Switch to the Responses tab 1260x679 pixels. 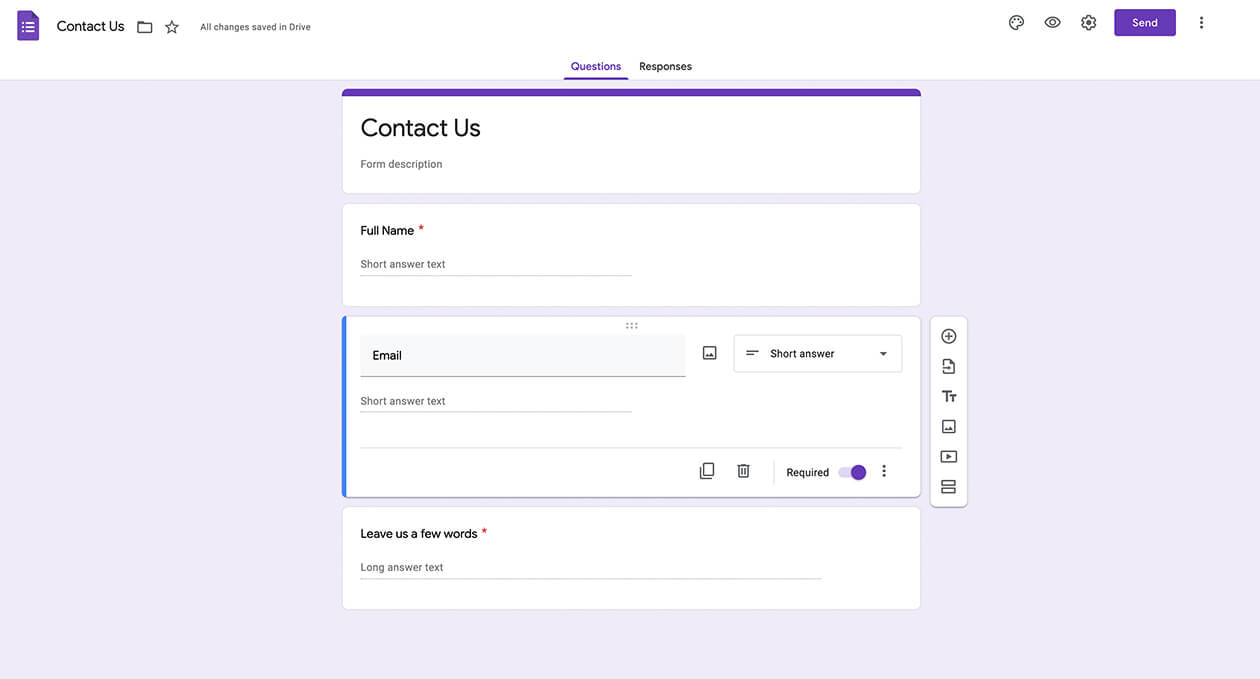[665, 67]
